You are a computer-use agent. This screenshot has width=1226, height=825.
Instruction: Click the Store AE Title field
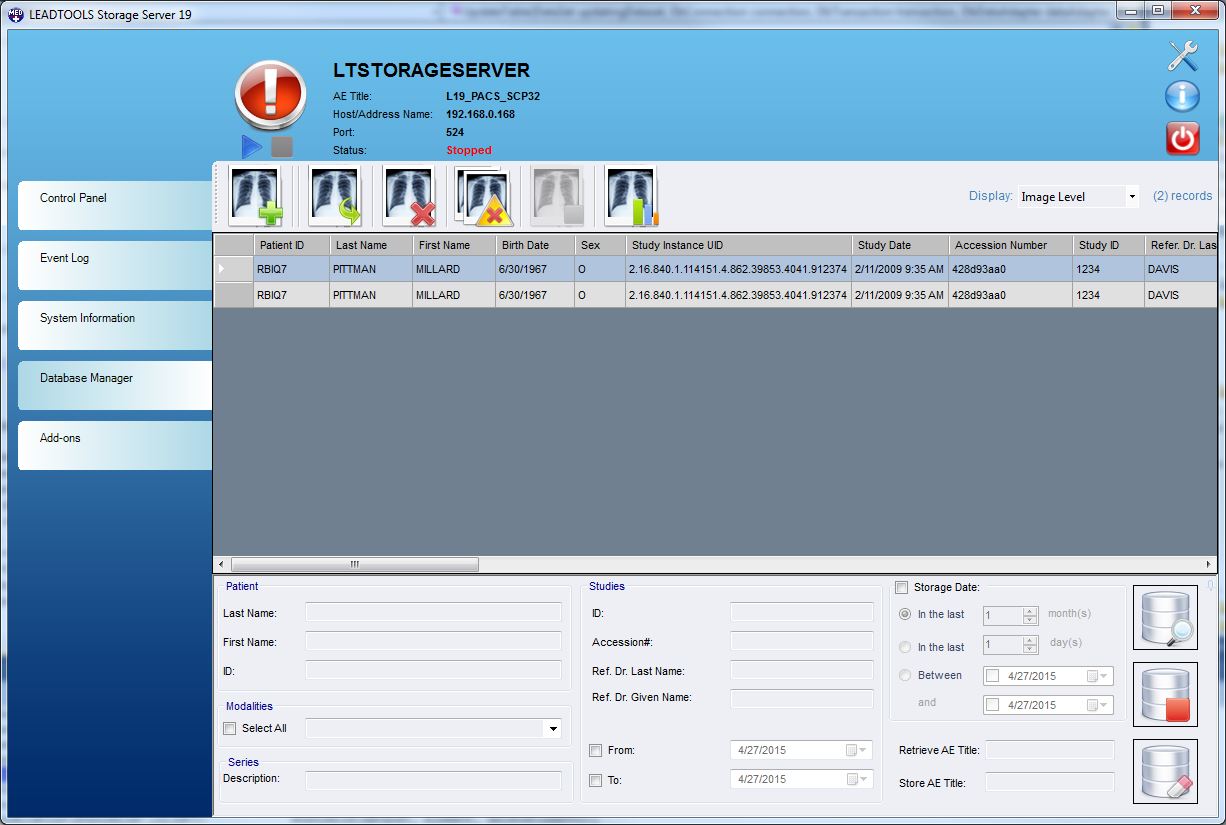tap(1050, 782)
